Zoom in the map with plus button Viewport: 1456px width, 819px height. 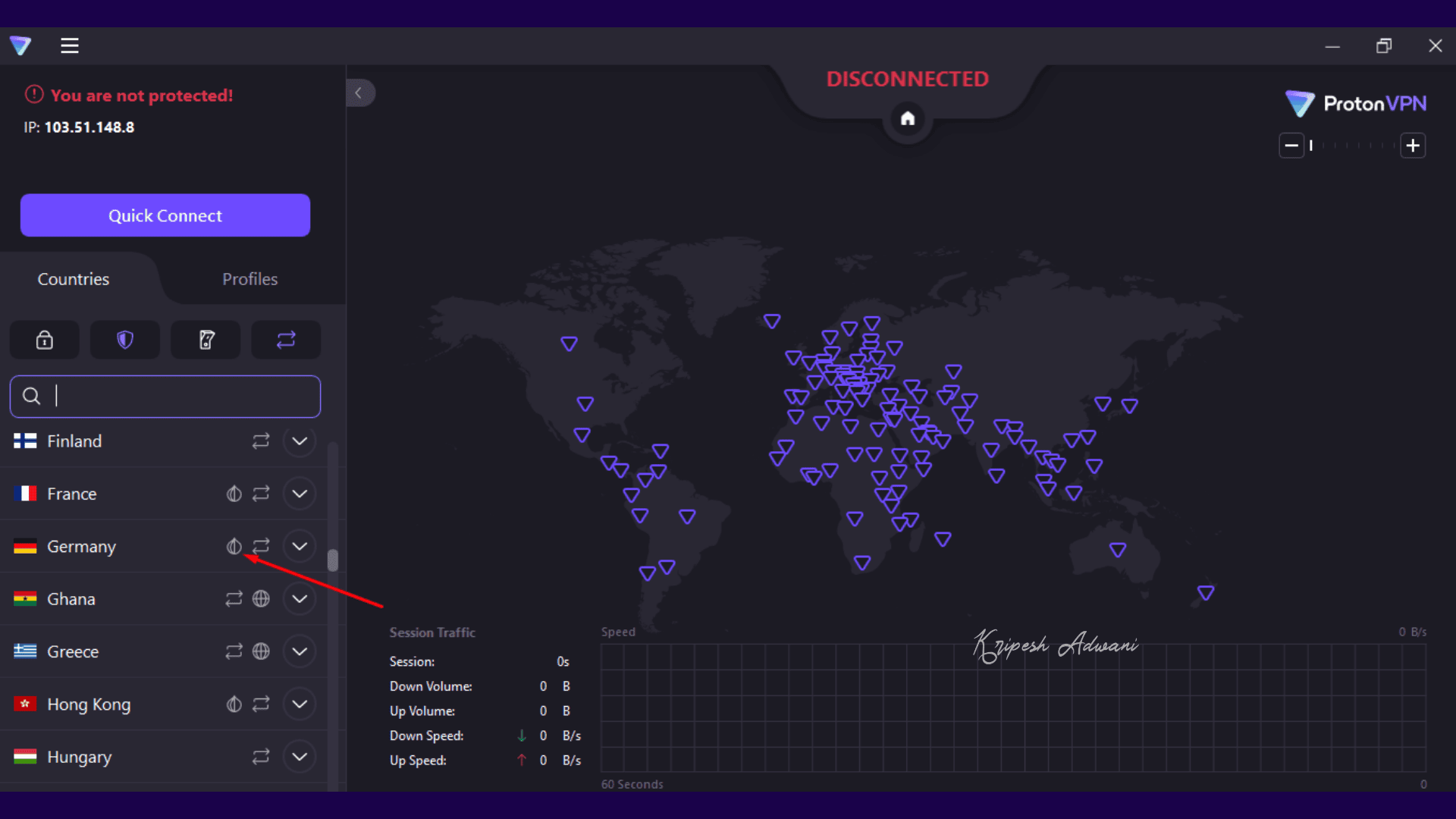tap(1412, 146)
